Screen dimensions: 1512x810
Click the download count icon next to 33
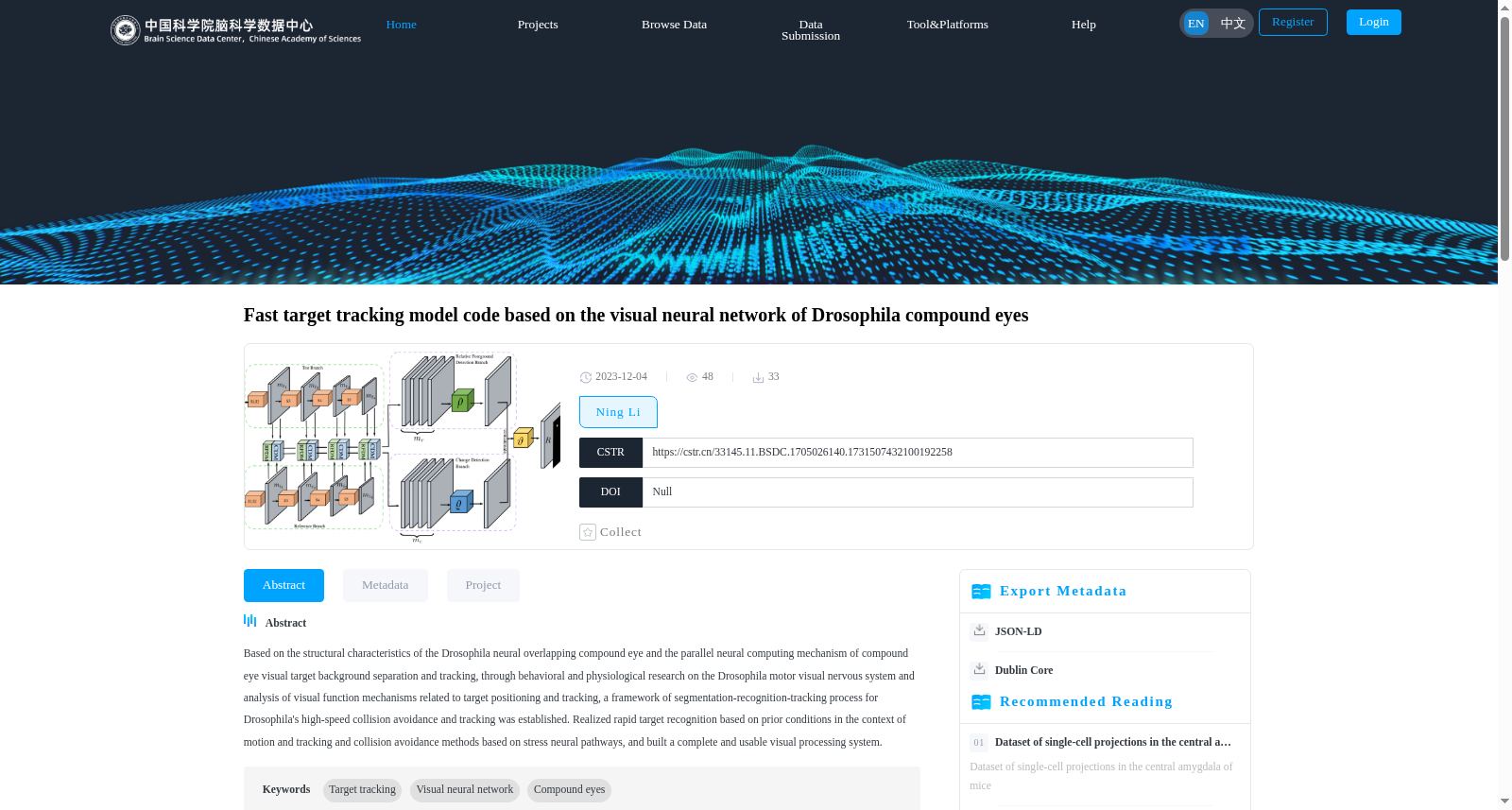click(x=758, y=377)
